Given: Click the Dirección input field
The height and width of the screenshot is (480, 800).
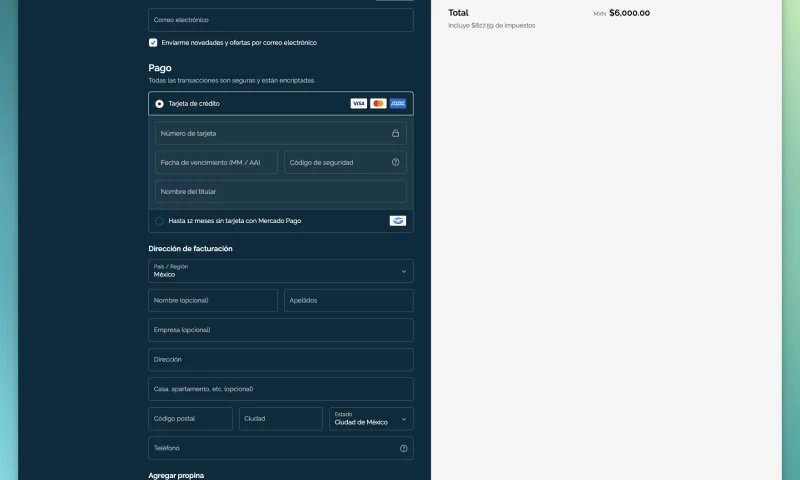Looking at the screenshot, I should (281, 360).
